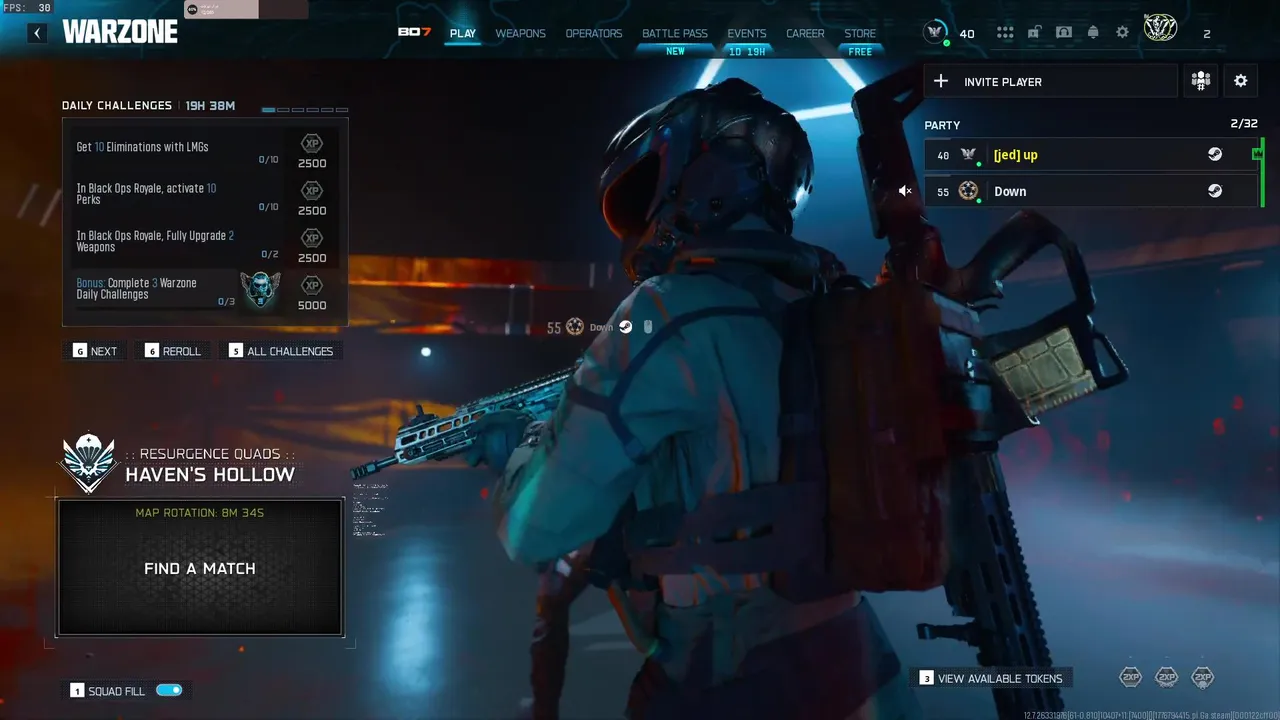This screenshot has width=1280, height=720.
Task: Open the Operators tab
Action: click(x=594, y=33)
